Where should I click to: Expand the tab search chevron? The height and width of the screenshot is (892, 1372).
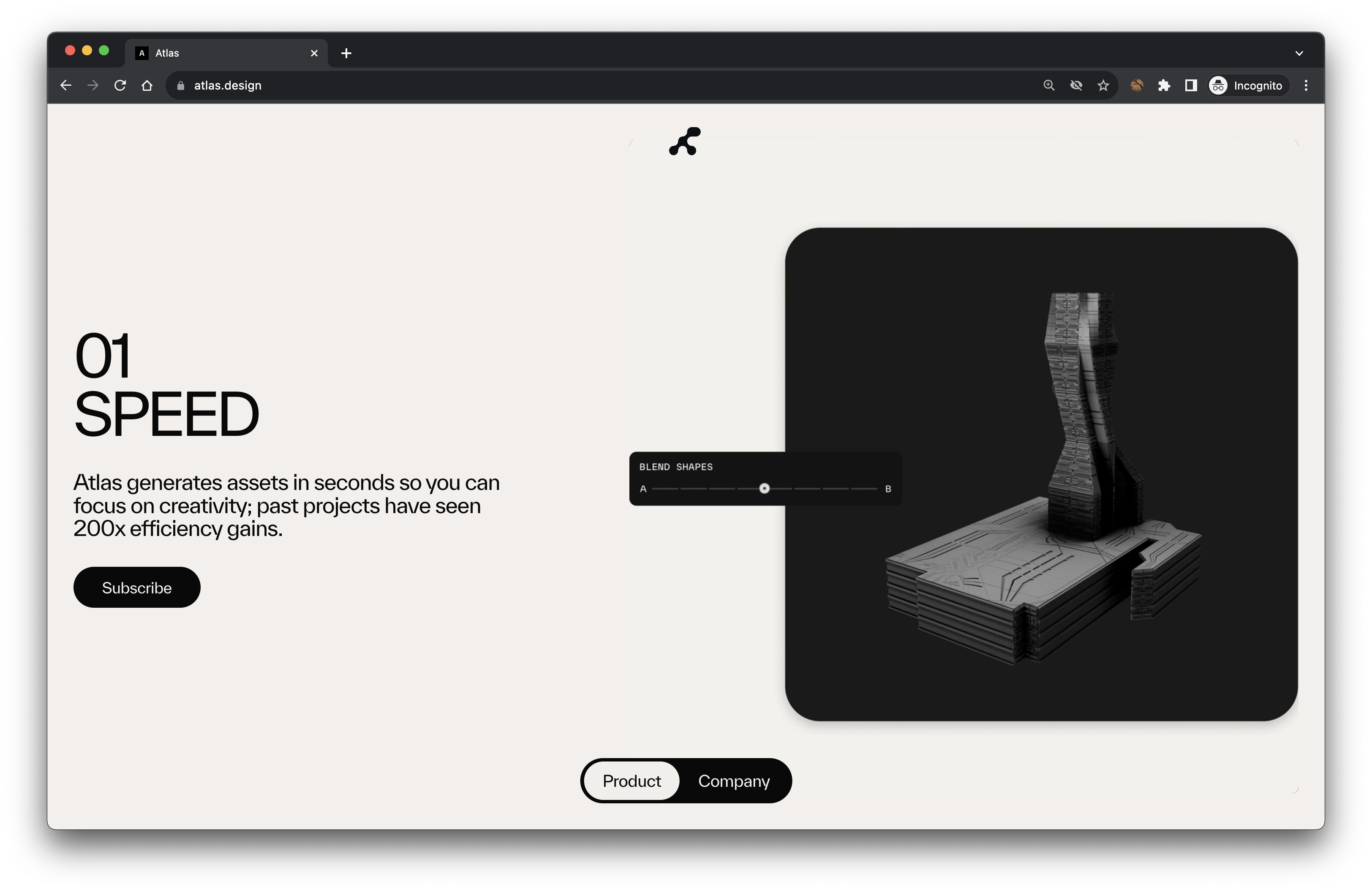point(1299,53)
